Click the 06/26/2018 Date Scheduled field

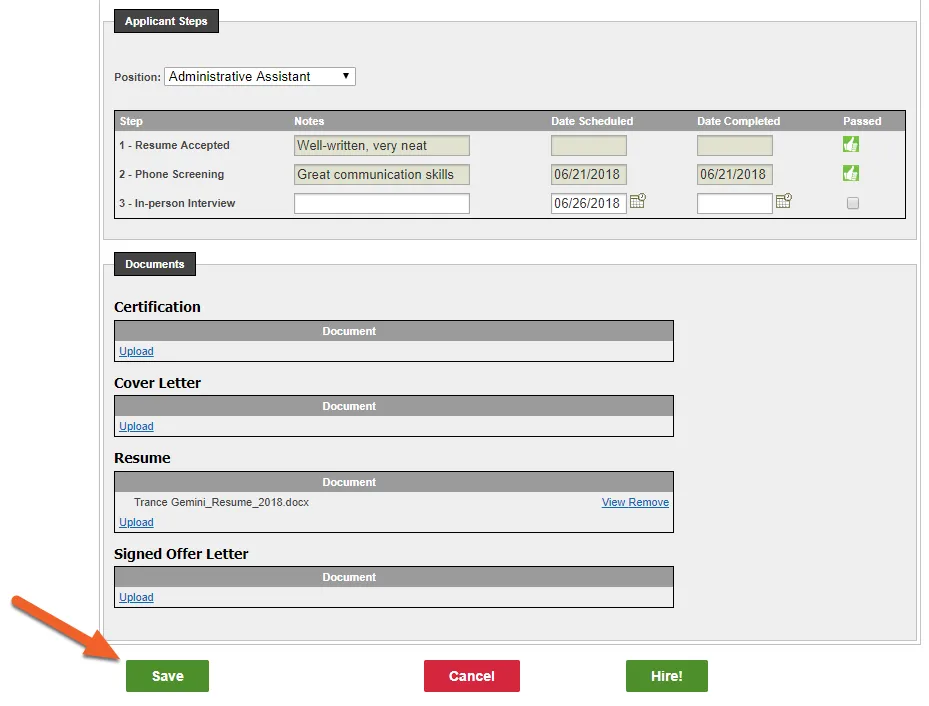coord(588,203)
